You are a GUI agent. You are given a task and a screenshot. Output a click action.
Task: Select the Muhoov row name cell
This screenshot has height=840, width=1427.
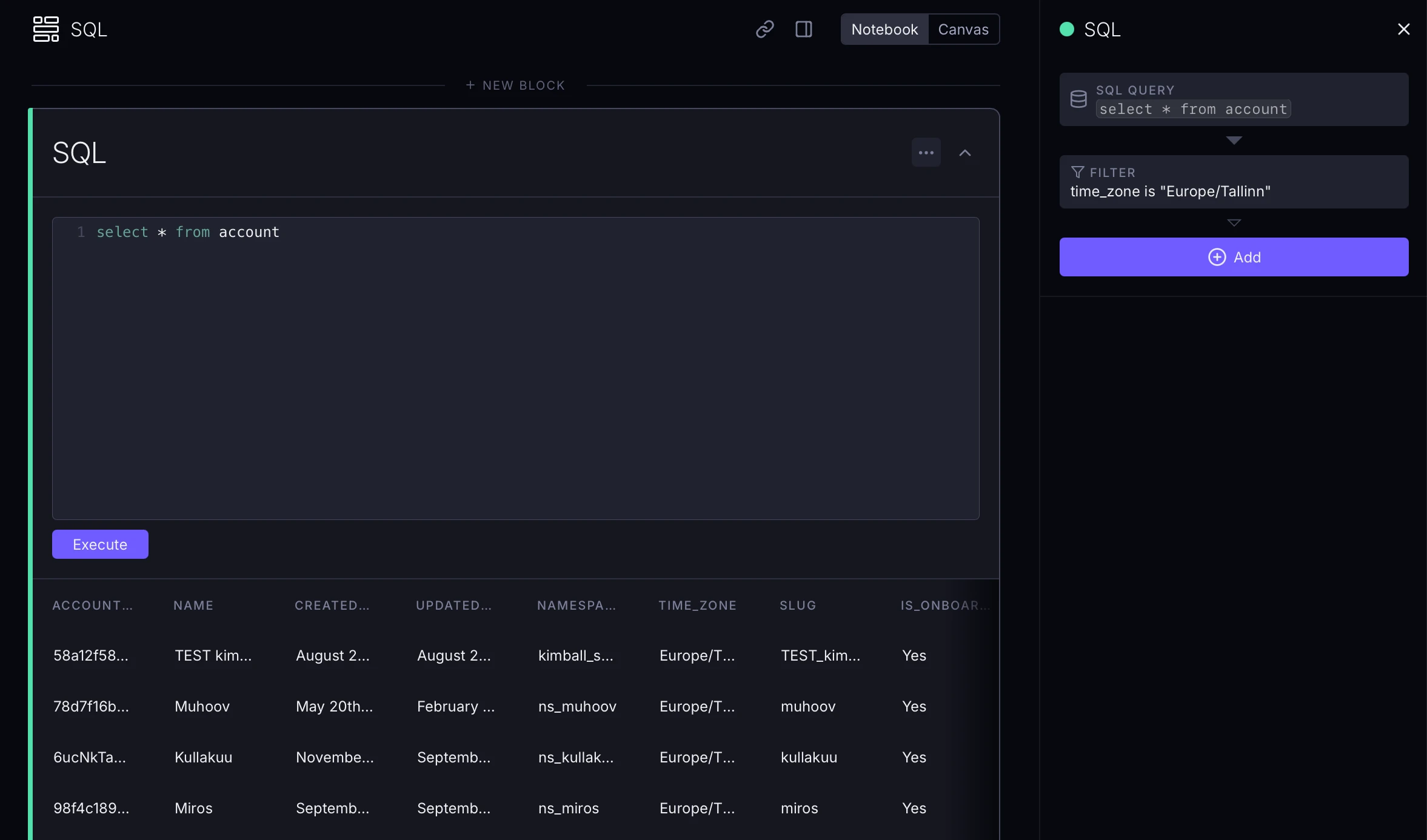(202, 707)
